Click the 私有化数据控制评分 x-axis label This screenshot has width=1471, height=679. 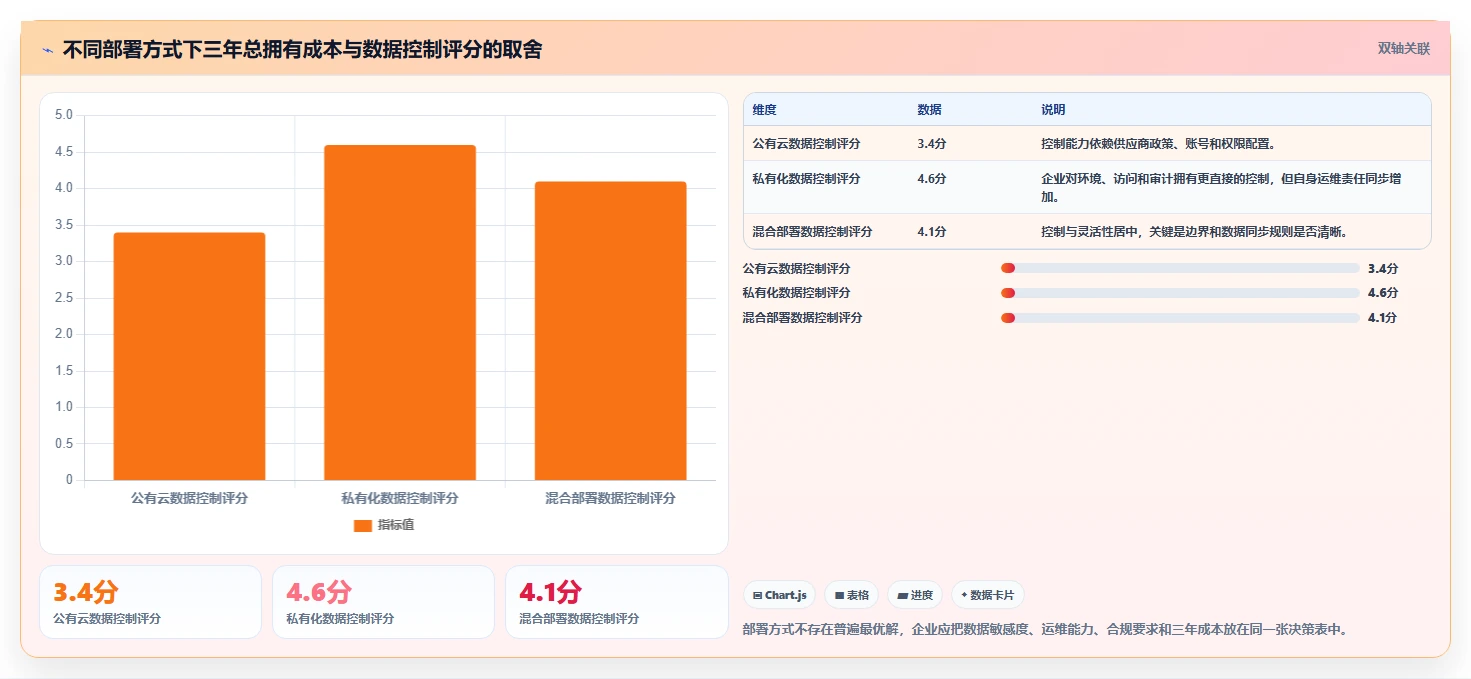tap(400, 498)
